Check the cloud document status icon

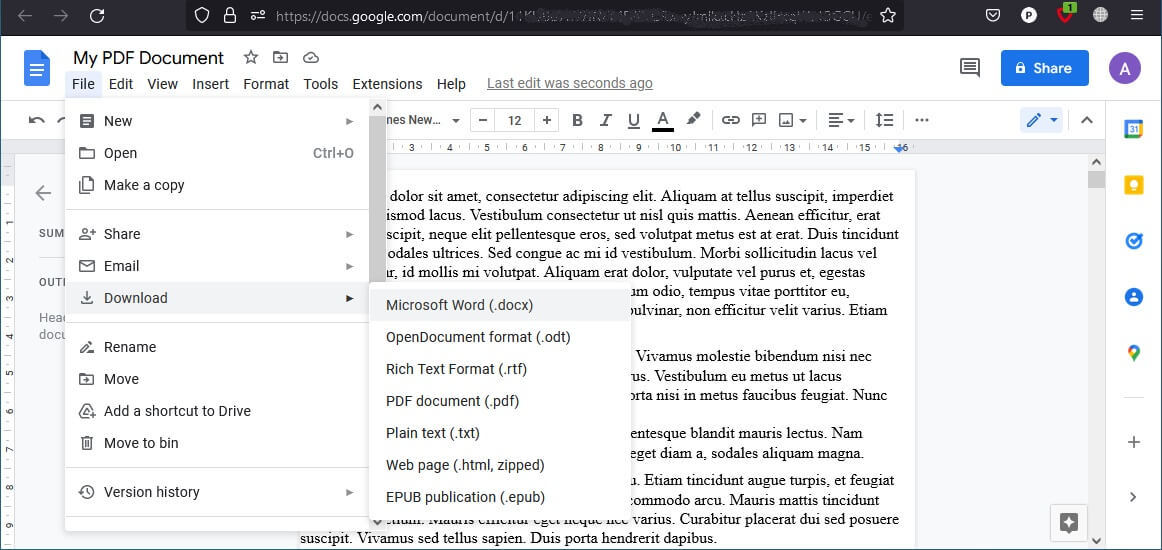coord(311,58)
